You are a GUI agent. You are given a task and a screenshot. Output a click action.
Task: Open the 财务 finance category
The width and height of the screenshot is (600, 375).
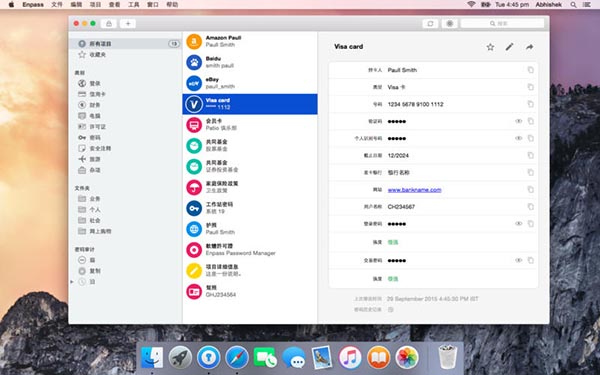[x=89, y=105]
